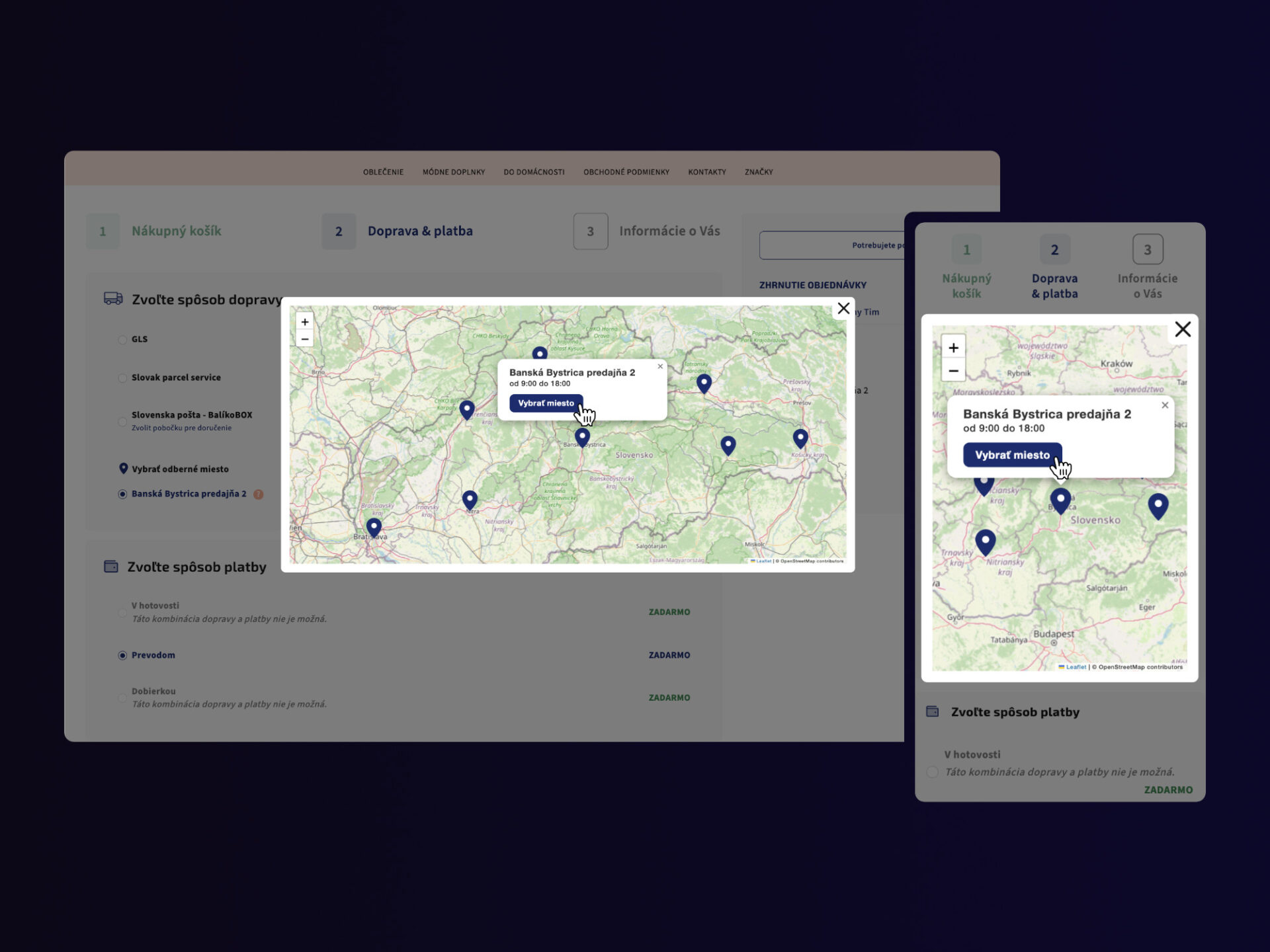Screen dimensions: 1270x952
Task: Open KONTAKTY page
Action: [707, 172]
